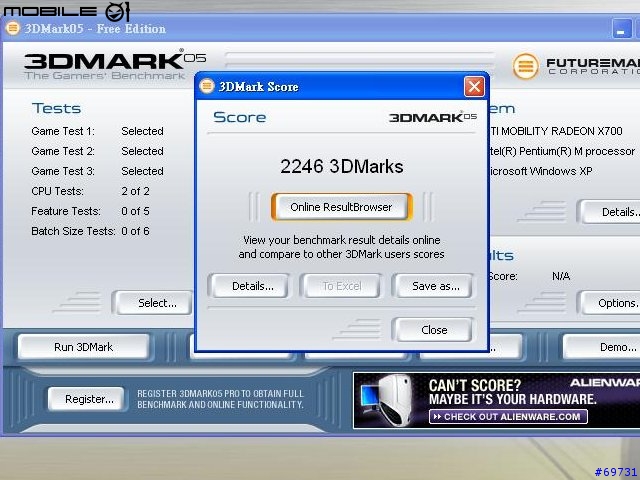Open the Options... button in main window
The image size is (640, 480).
click(610, 303)
